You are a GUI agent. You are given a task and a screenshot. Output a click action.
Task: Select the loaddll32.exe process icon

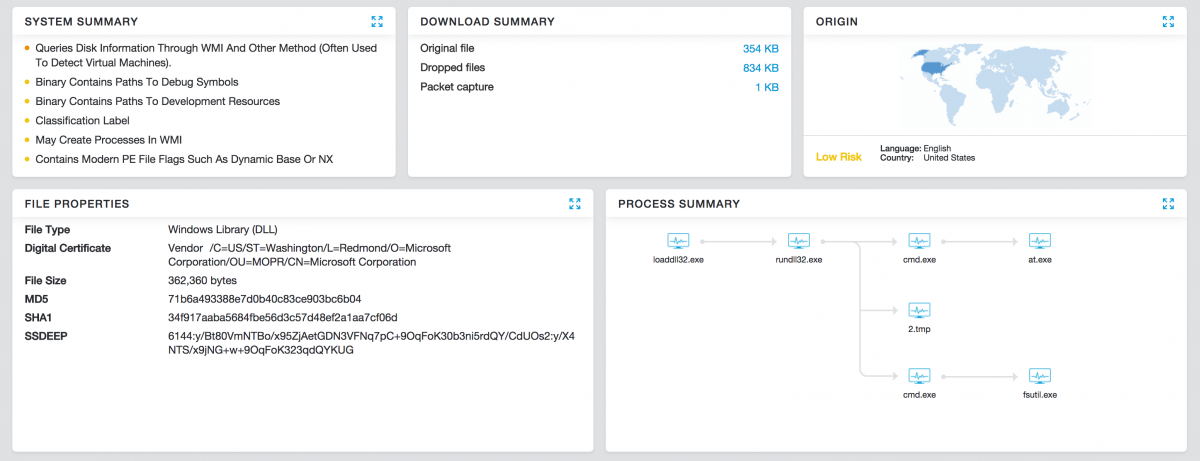point(678,241)
